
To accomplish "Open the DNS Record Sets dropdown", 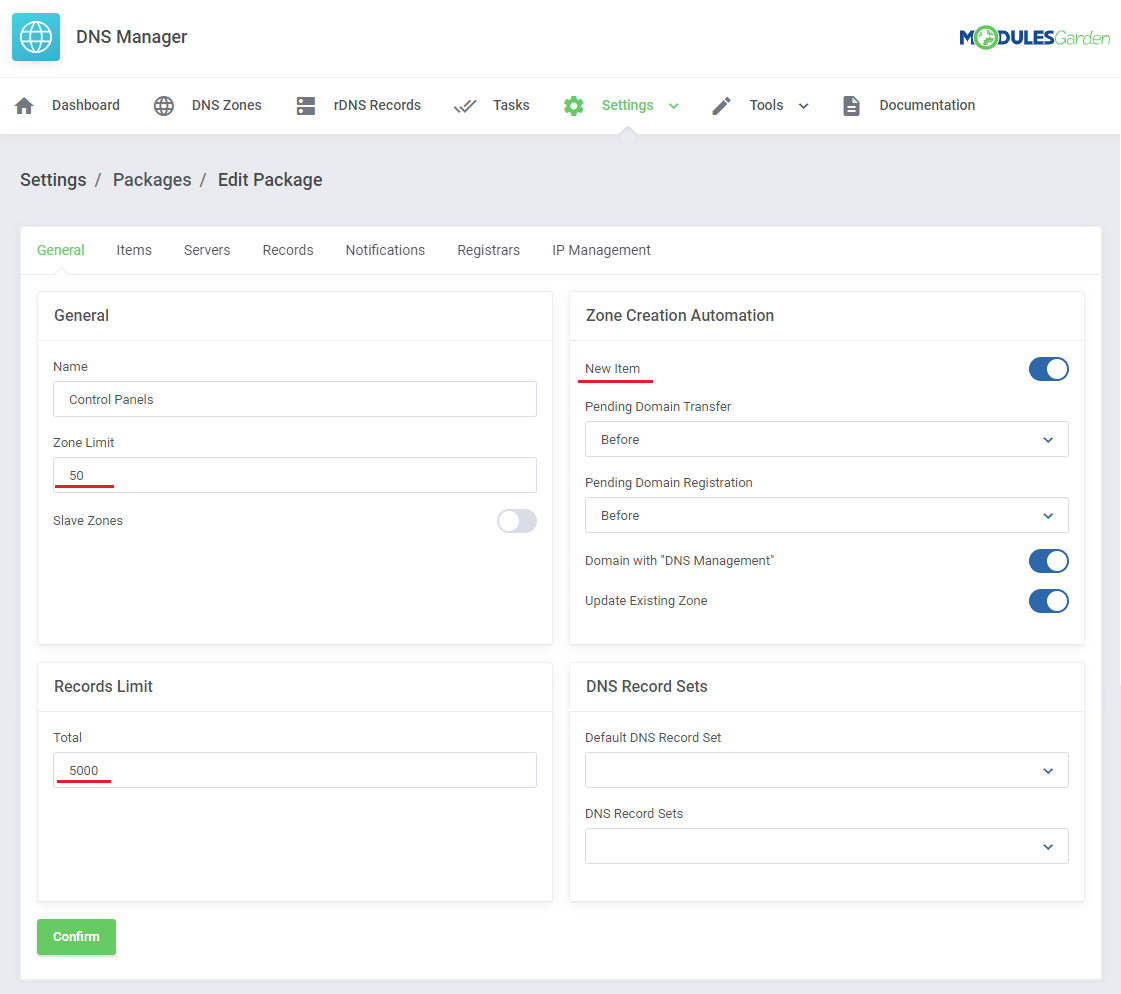I will tap(826, 846).
